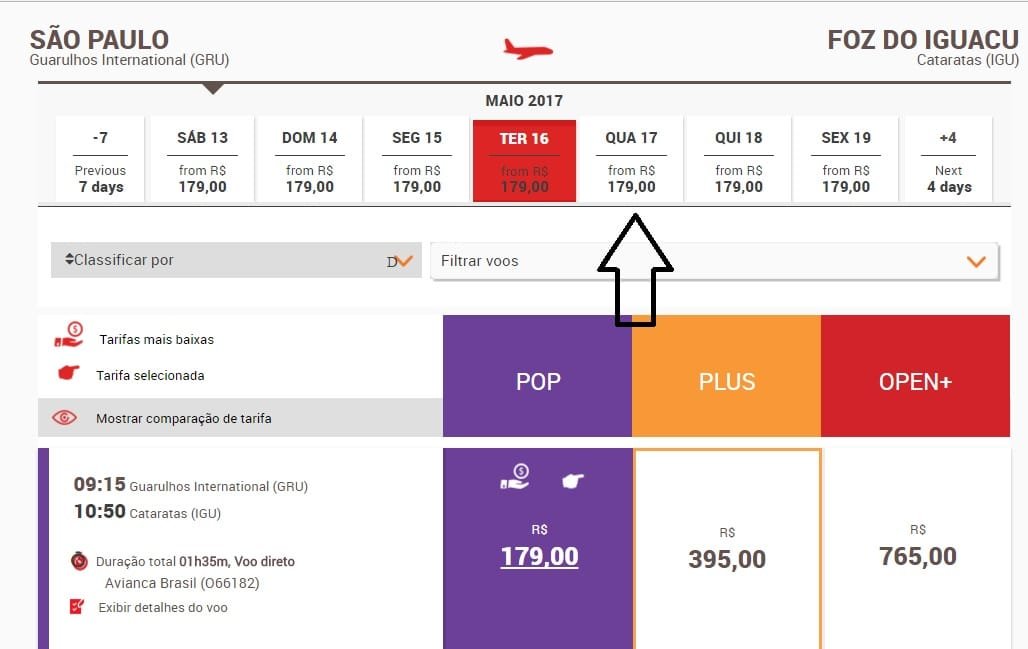Click the red airplane icon
1028x649 pixels.
coord(528,49)
